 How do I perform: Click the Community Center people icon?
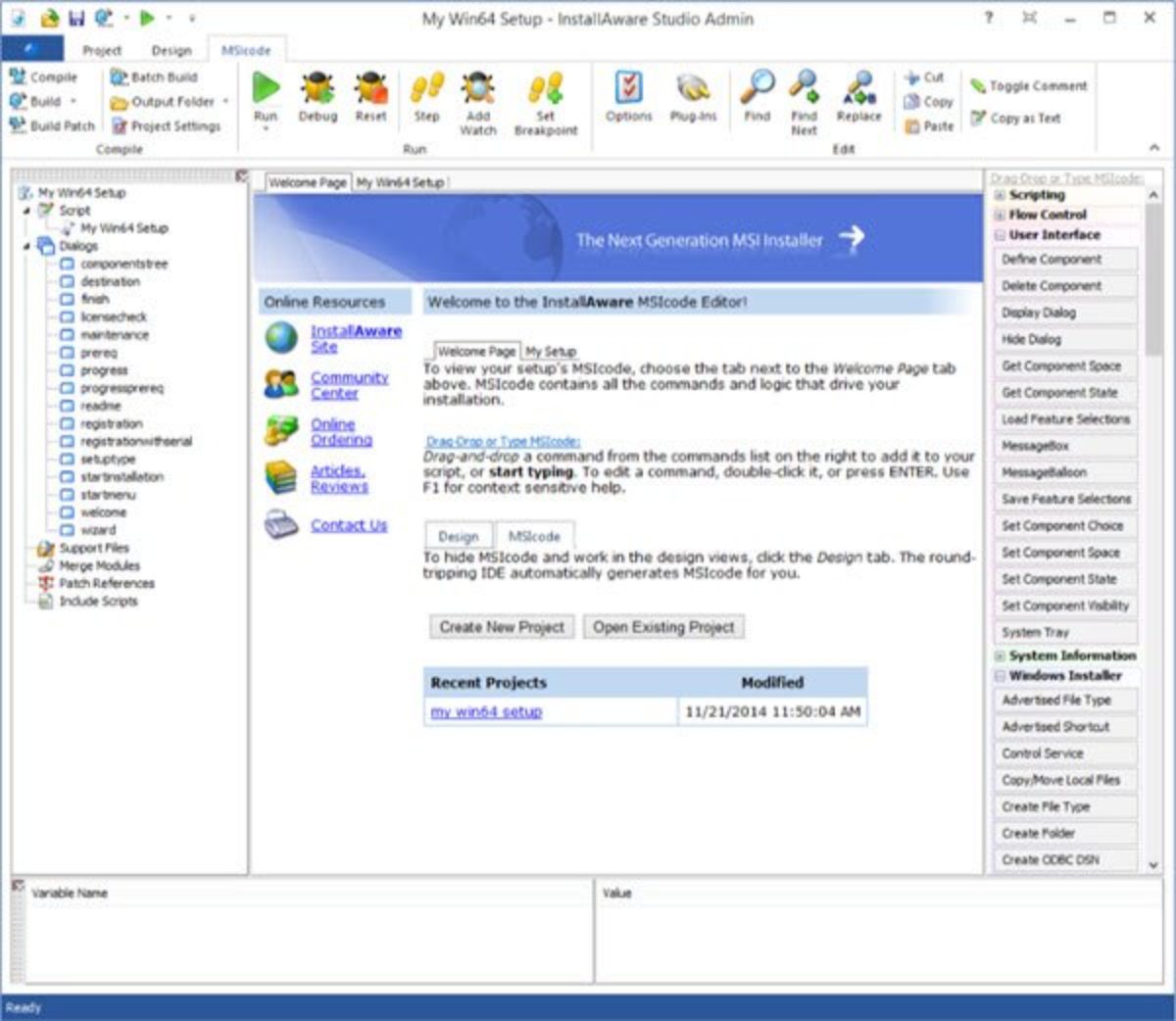tap(281, 384)
